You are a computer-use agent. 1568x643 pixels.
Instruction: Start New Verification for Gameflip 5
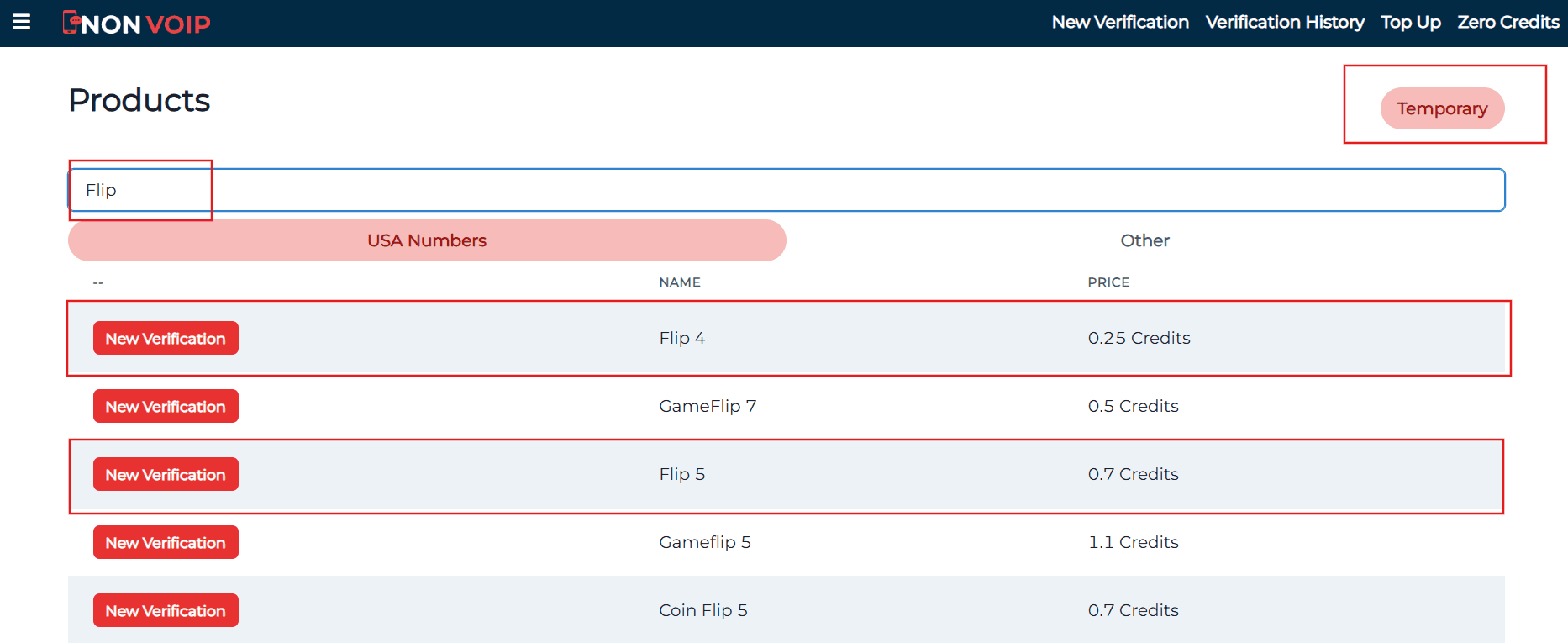(x=166, y=542)
